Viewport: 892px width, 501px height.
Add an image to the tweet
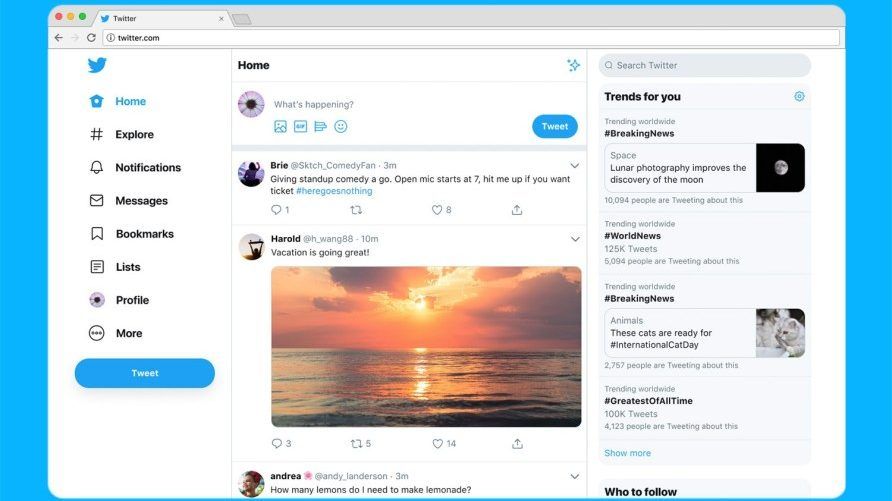click(280, 126)
